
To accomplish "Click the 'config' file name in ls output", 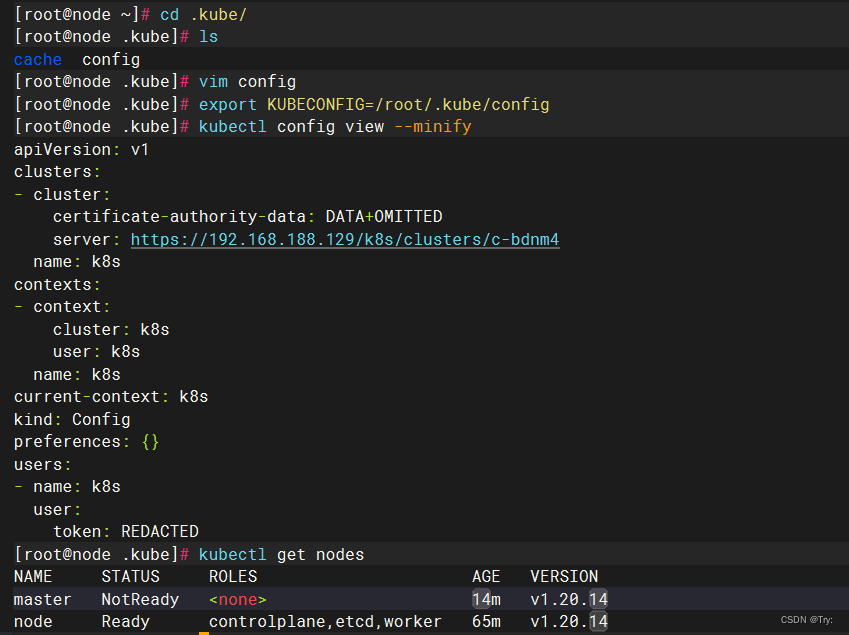I will click(110, 59).
